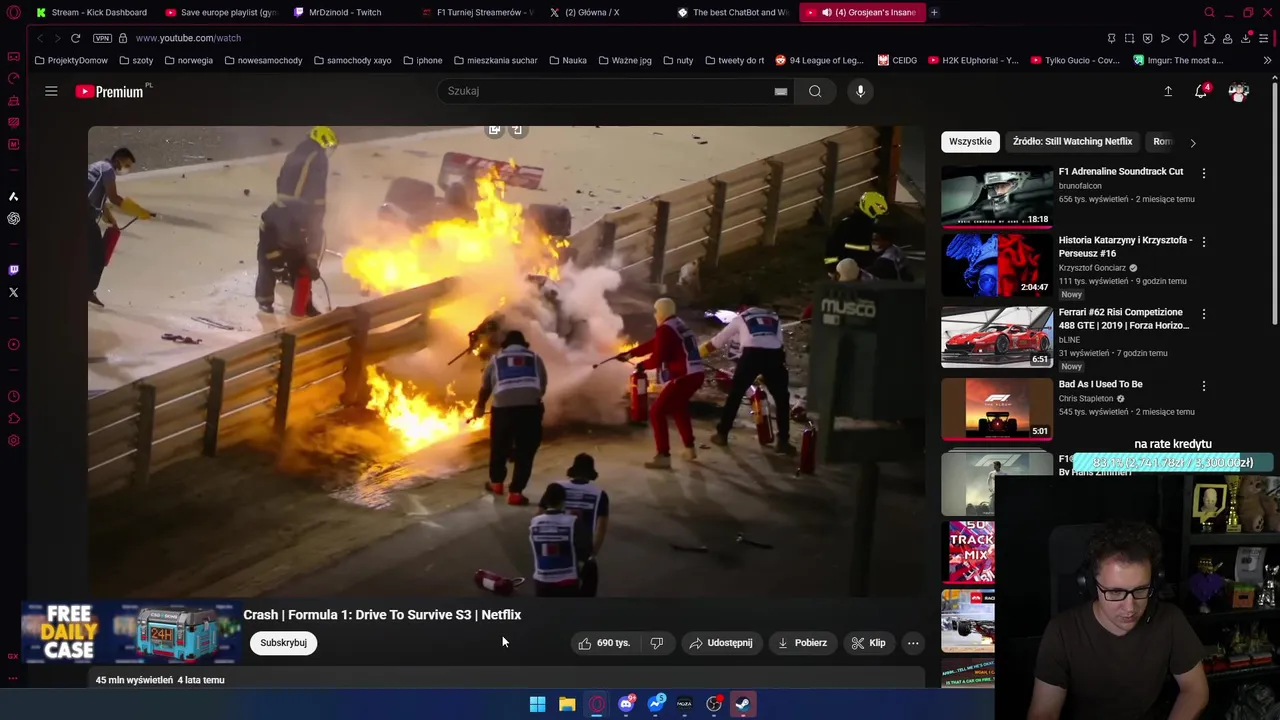This screenshot has height=720, width=1280.
Task: Click the heart icon in the address bar
Action: pyautogui.click(x=1183, y=38)
